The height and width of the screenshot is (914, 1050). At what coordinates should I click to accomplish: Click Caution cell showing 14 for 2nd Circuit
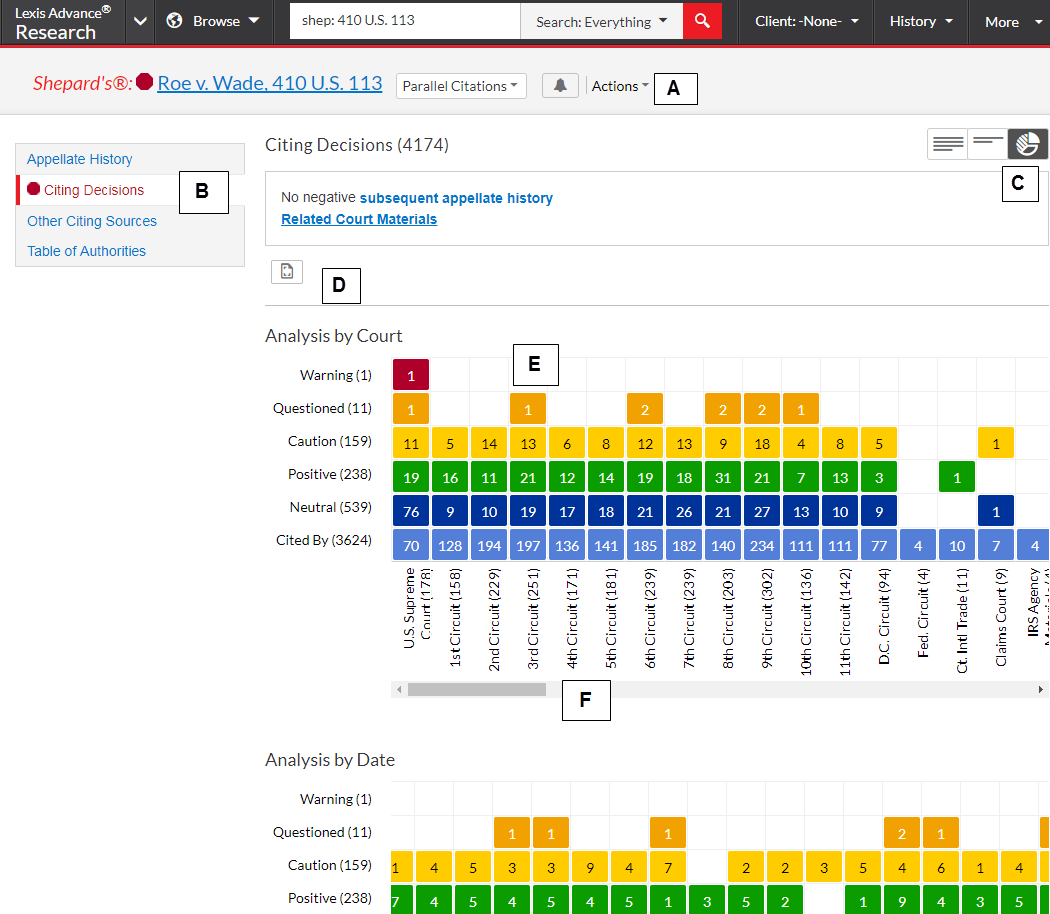click(x=489, y=443)
